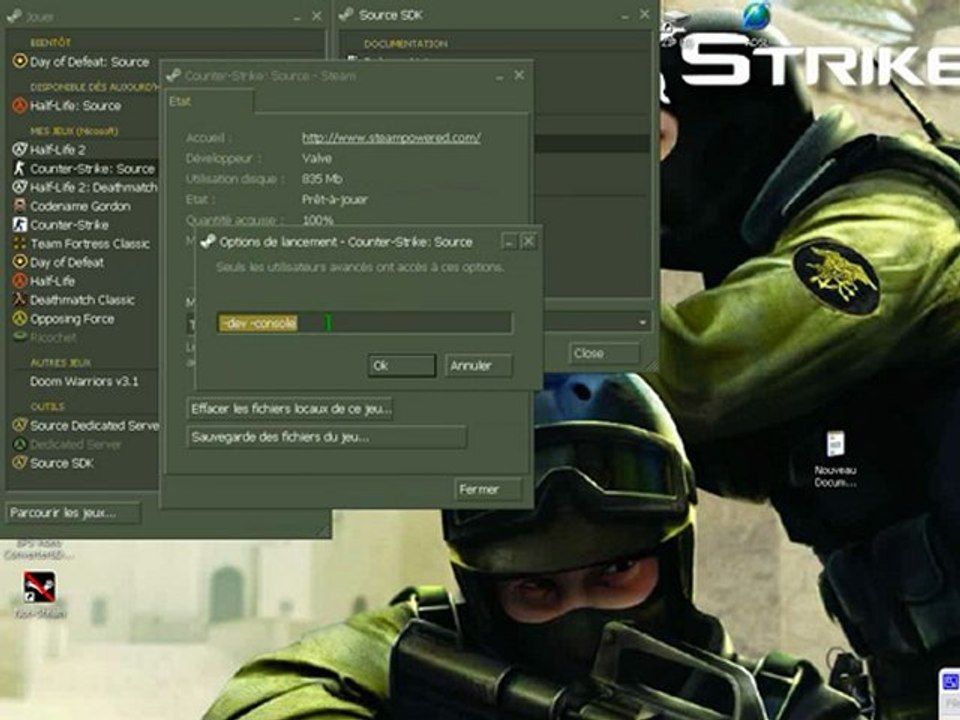
Task: Click the Half-Life 2: Deathmatch icon
Action: 20,187
